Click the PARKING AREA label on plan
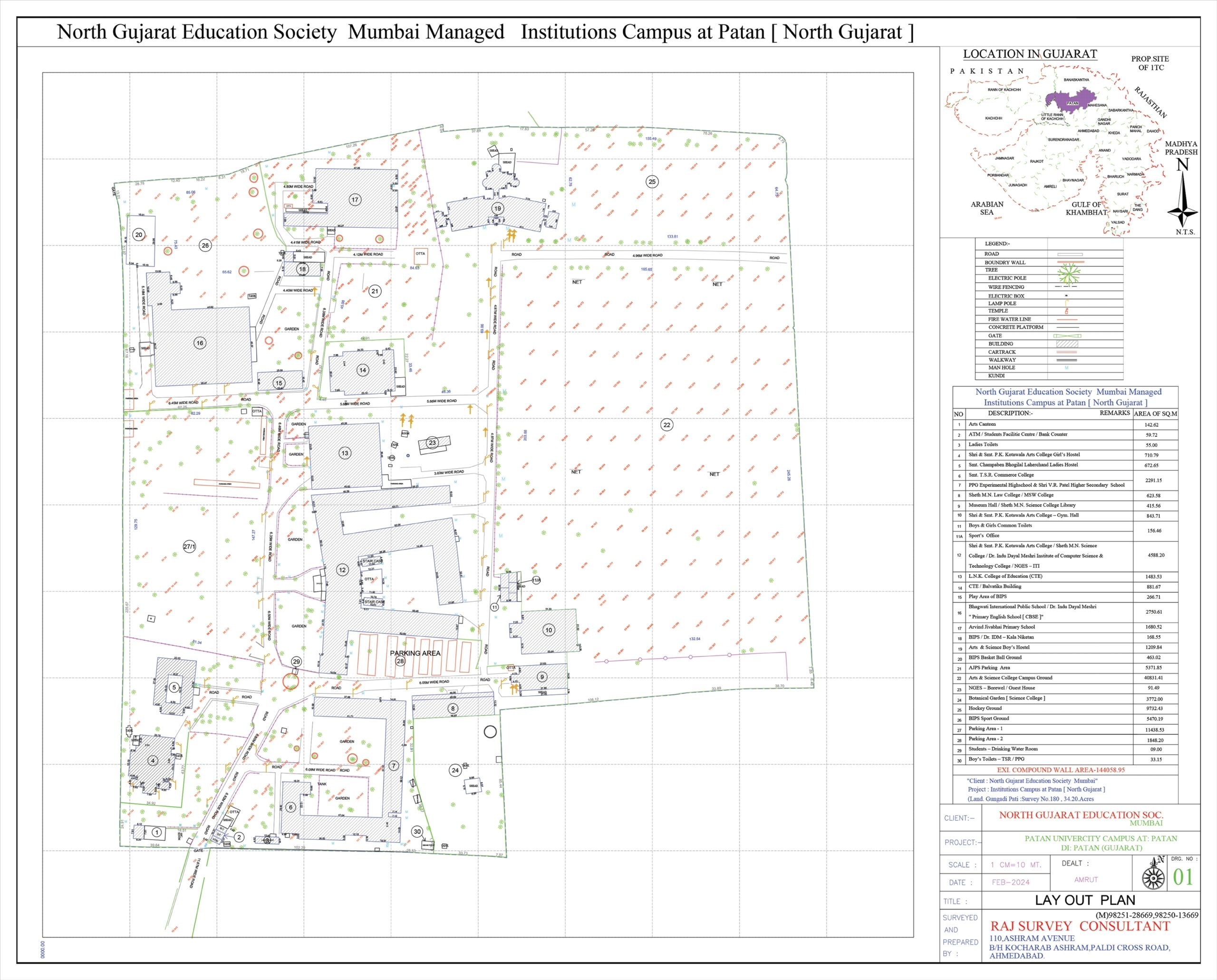 click(x=415, y=653)
